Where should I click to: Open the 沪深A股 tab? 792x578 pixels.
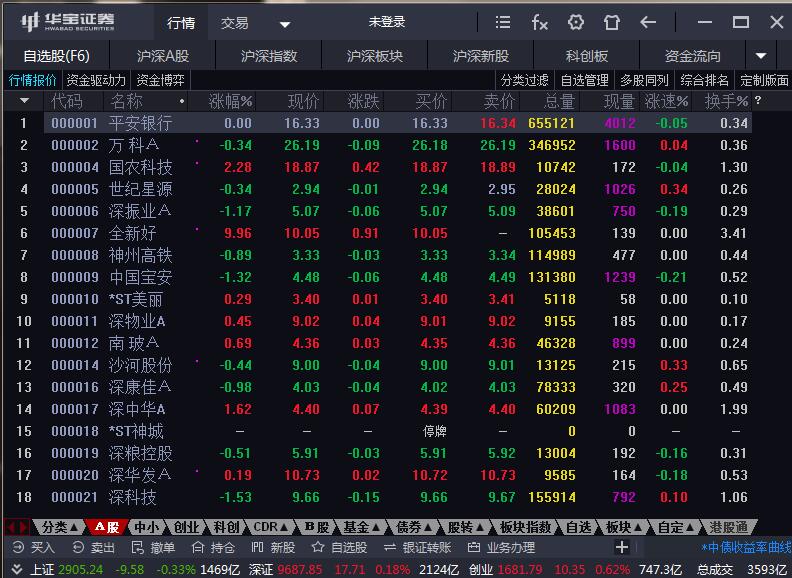163,56
